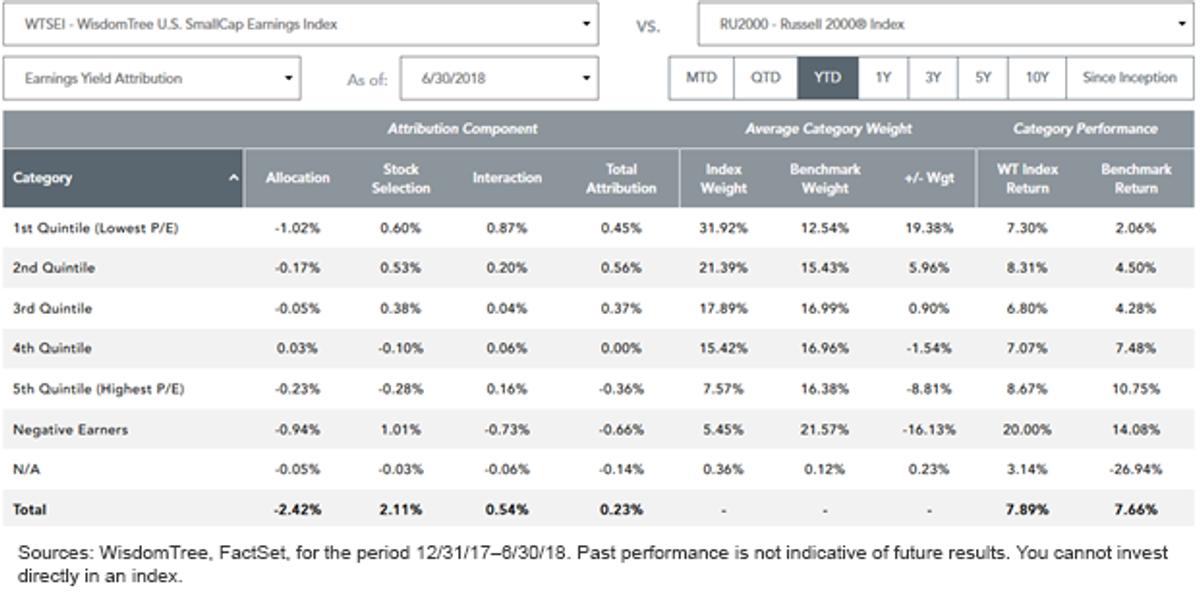Image resolution: width=1200 pixels, height=601 pixels.
Task: Click the WT Index Return header
Action: [x=1027, y=178]
